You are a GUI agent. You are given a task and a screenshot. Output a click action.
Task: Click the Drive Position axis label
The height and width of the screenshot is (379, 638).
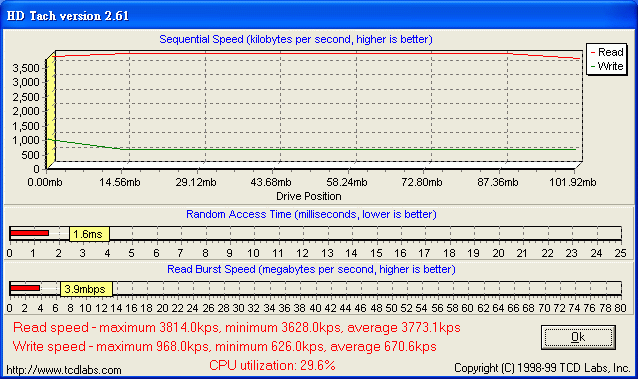click(x=309, y=196)
